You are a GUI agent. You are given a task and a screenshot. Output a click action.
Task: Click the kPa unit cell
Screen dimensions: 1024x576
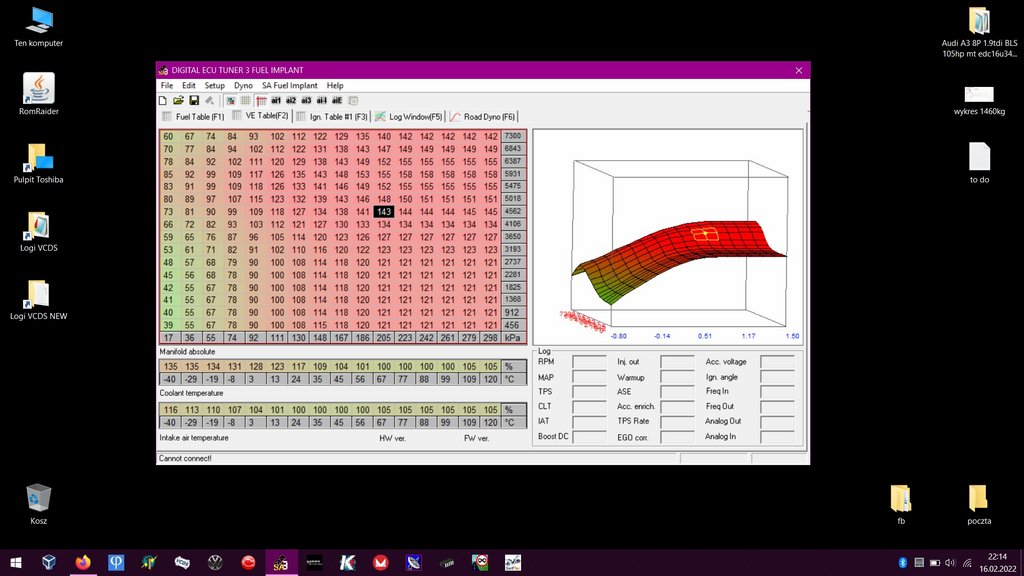pyautogui.click(x=513, y=338)
